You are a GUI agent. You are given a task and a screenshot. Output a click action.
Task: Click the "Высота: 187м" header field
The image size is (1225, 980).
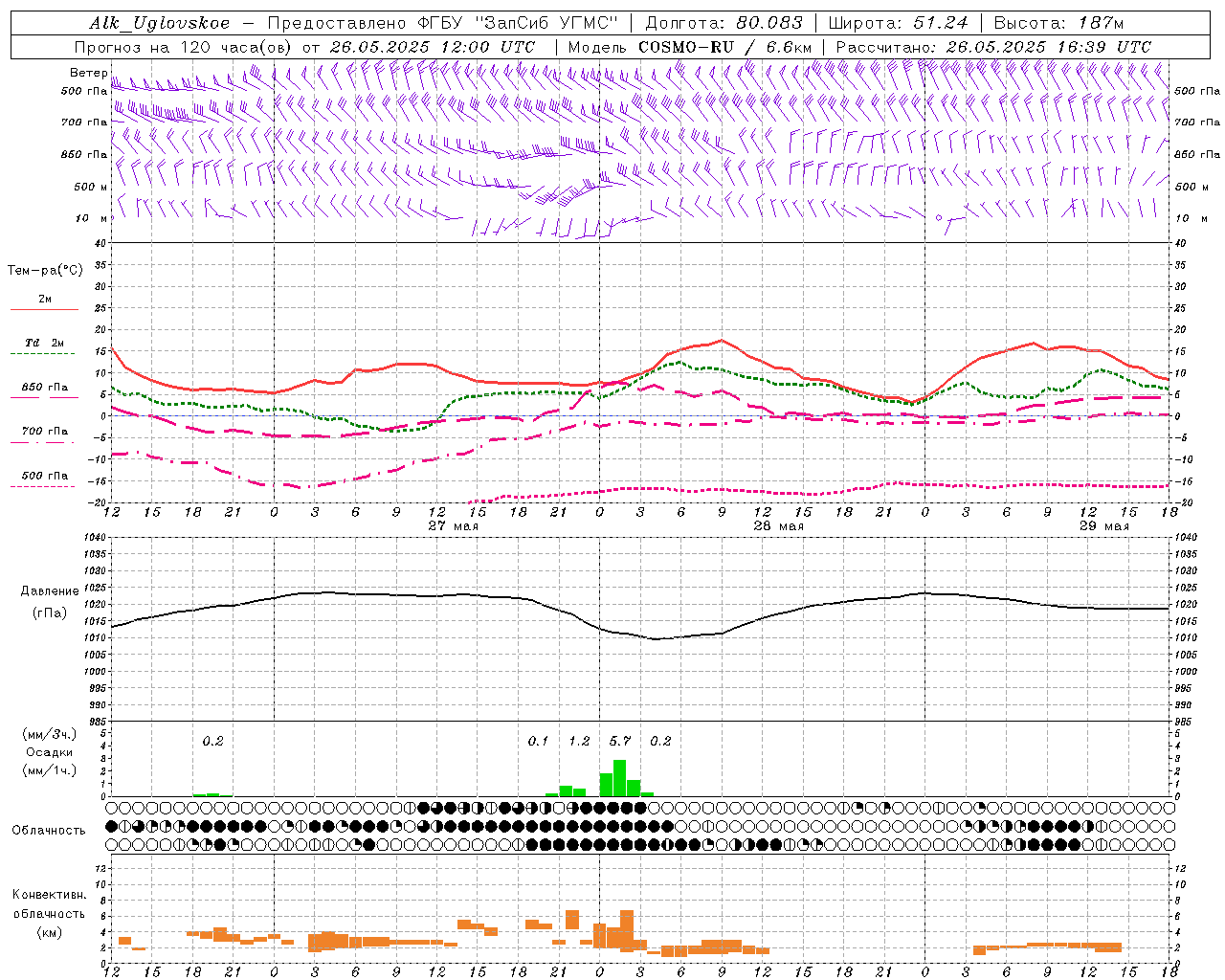tap(1058, 23)
